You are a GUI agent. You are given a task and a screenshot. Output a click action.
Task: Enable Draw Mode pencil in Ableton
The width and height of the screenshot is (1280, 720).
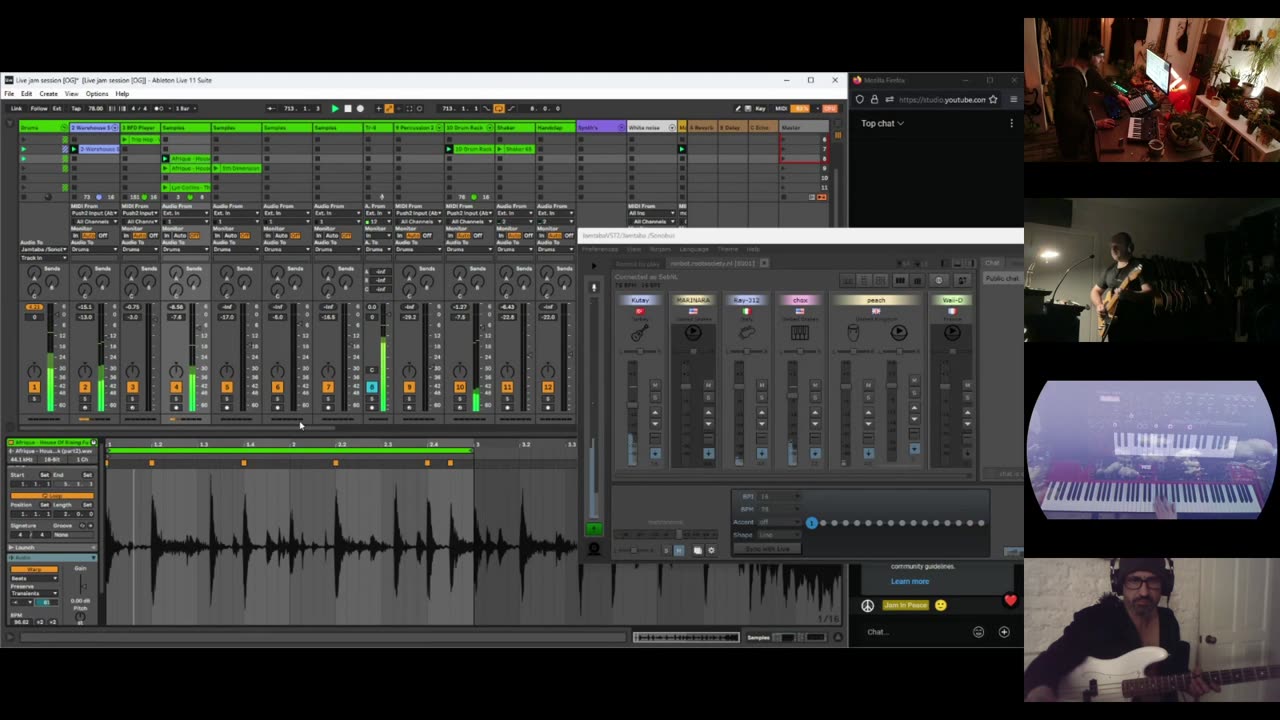point(738,108)
